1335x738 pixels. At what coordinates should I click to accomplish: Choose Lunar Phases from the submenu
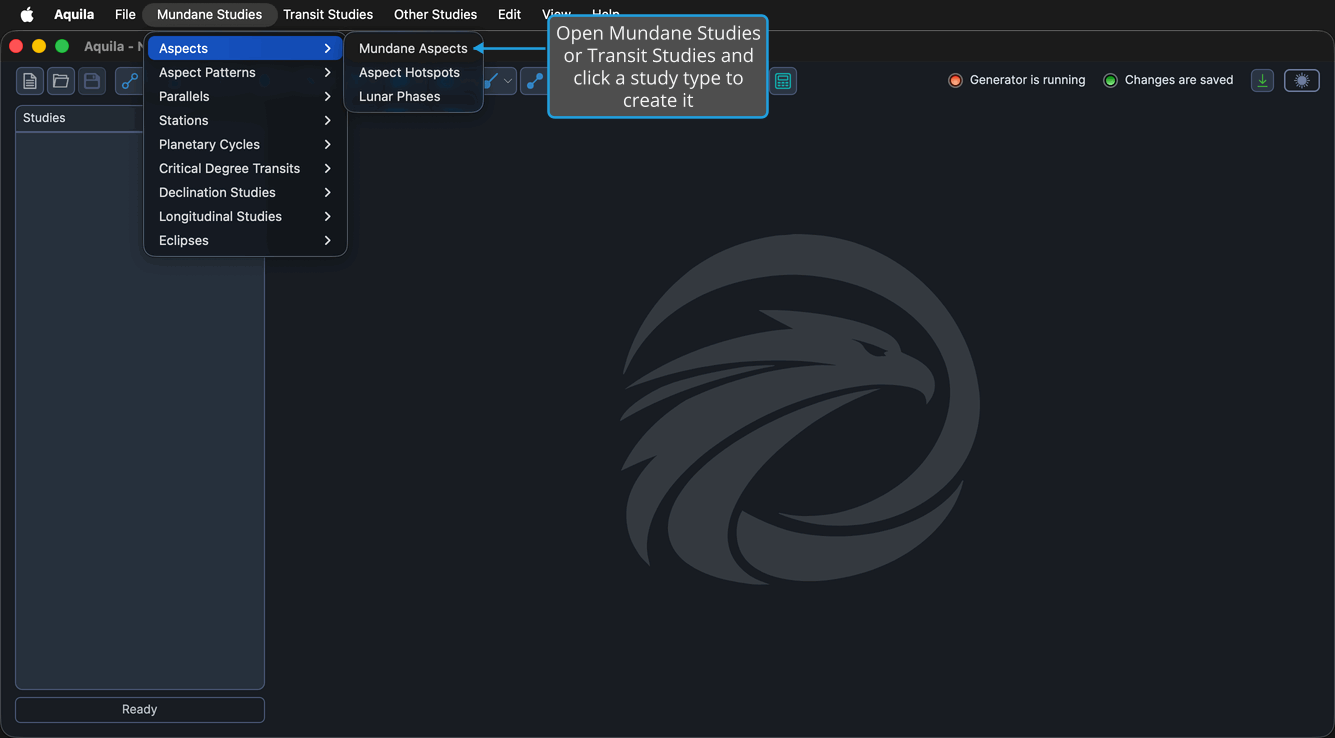(413, 96)
